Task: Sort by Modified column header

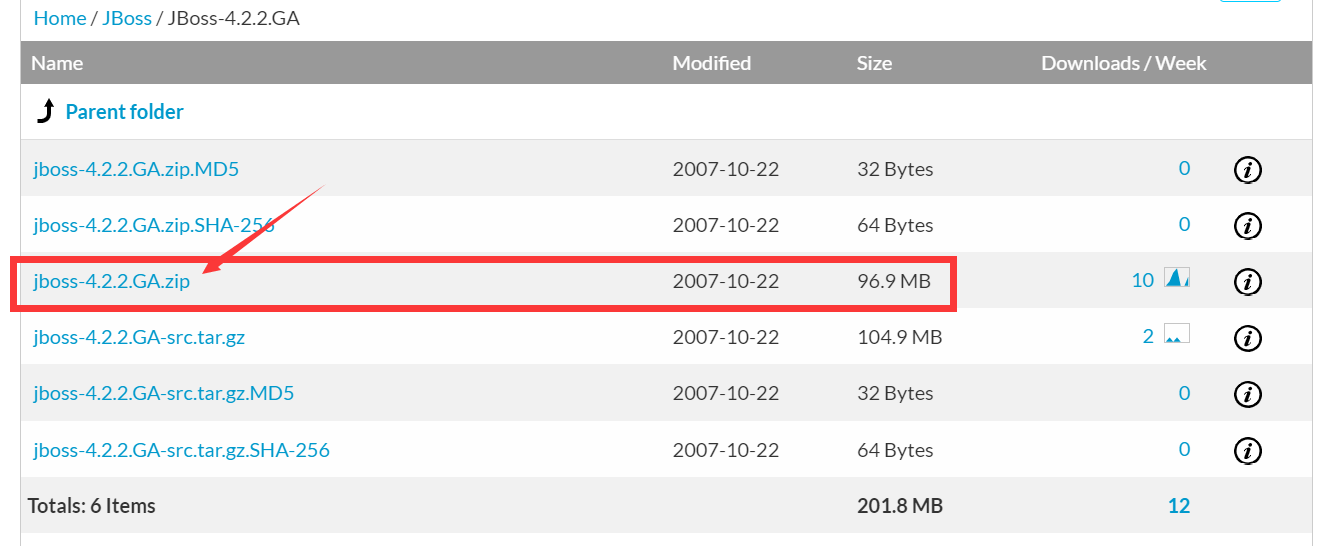Action: coord(711,63)
